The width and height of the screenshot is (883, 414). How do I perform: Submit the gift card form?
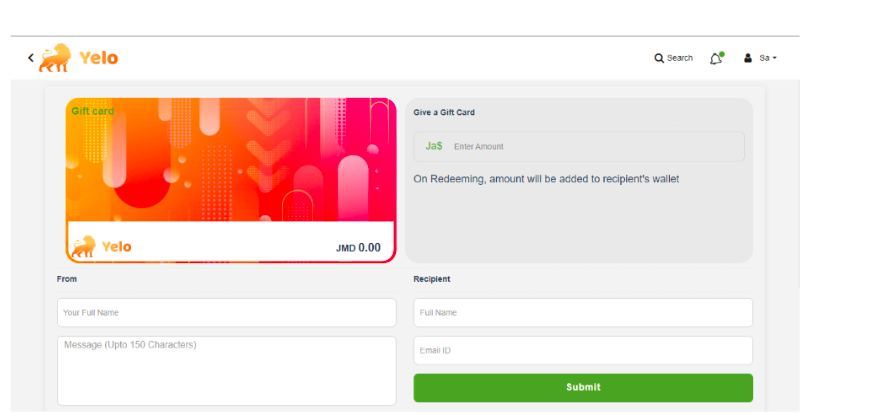[583, 388]
